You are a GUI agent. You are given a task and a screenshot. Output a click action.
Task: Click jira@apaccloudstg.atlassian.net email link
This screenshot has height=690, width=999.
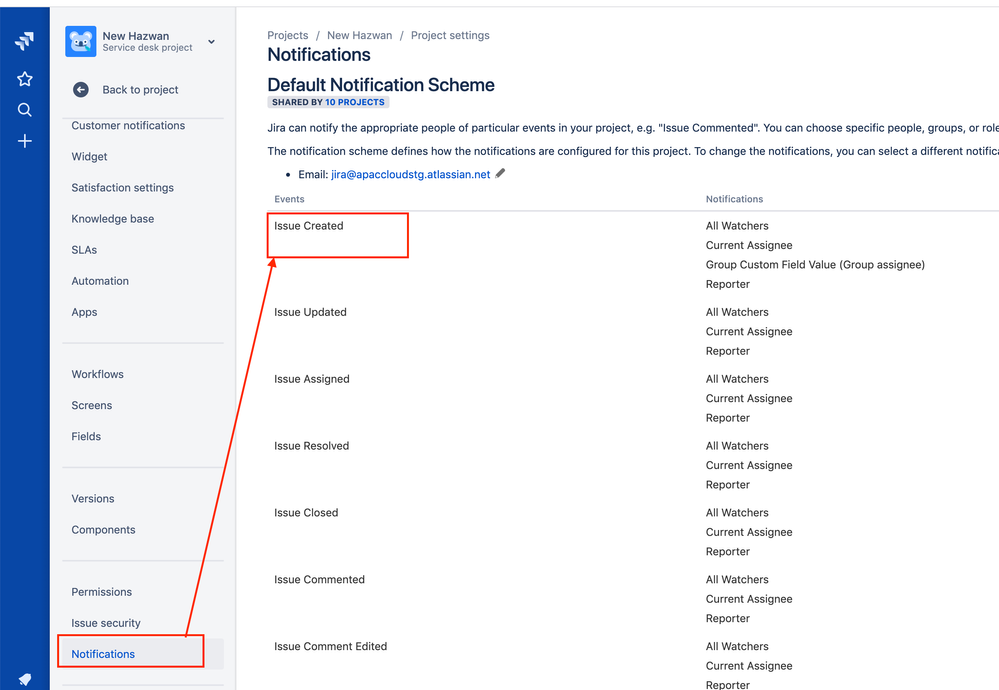pos(410,175)
